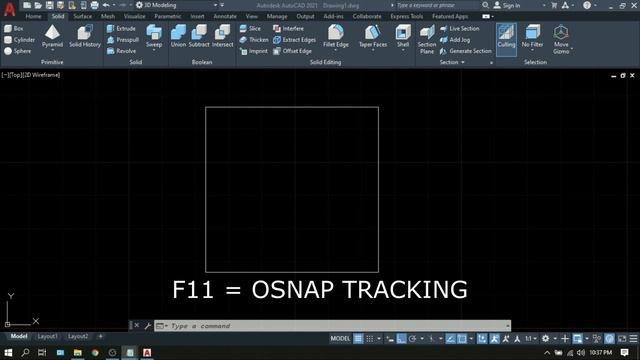Select the Sweep tool
Screen dimensions: 640x360
(154, 37)
